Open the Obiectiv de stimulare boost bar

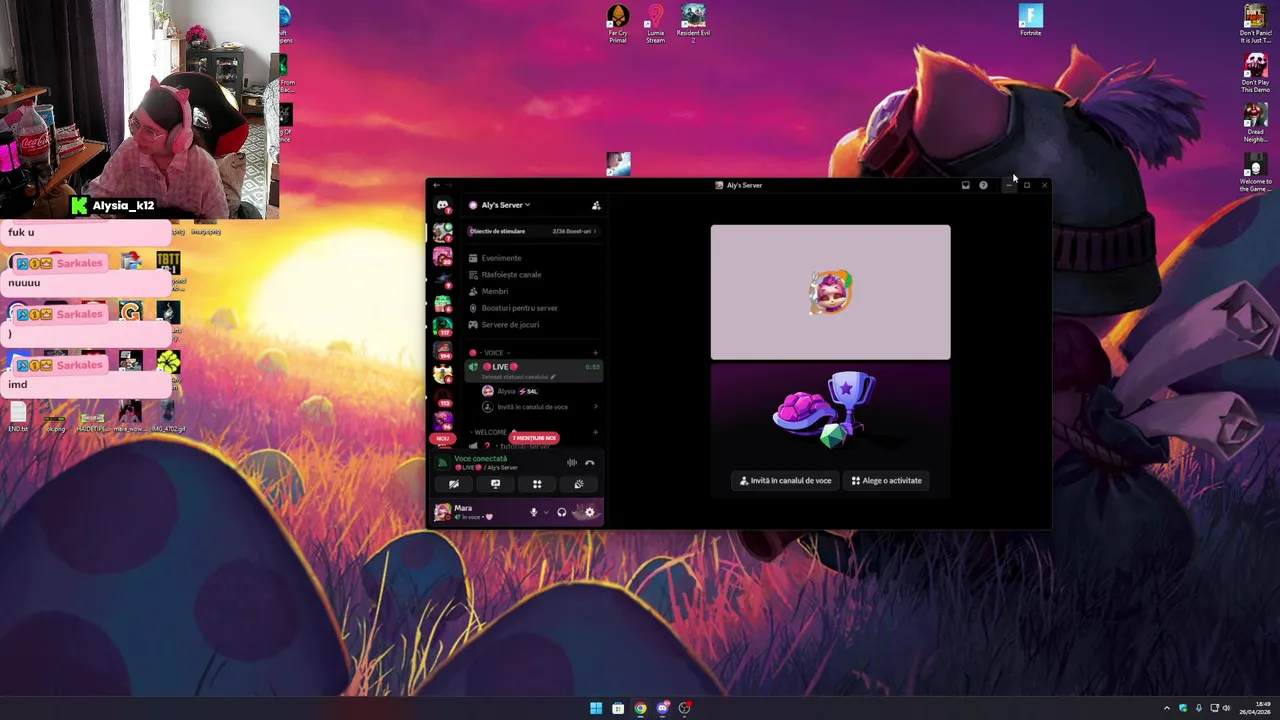click(x=533, y=231)
